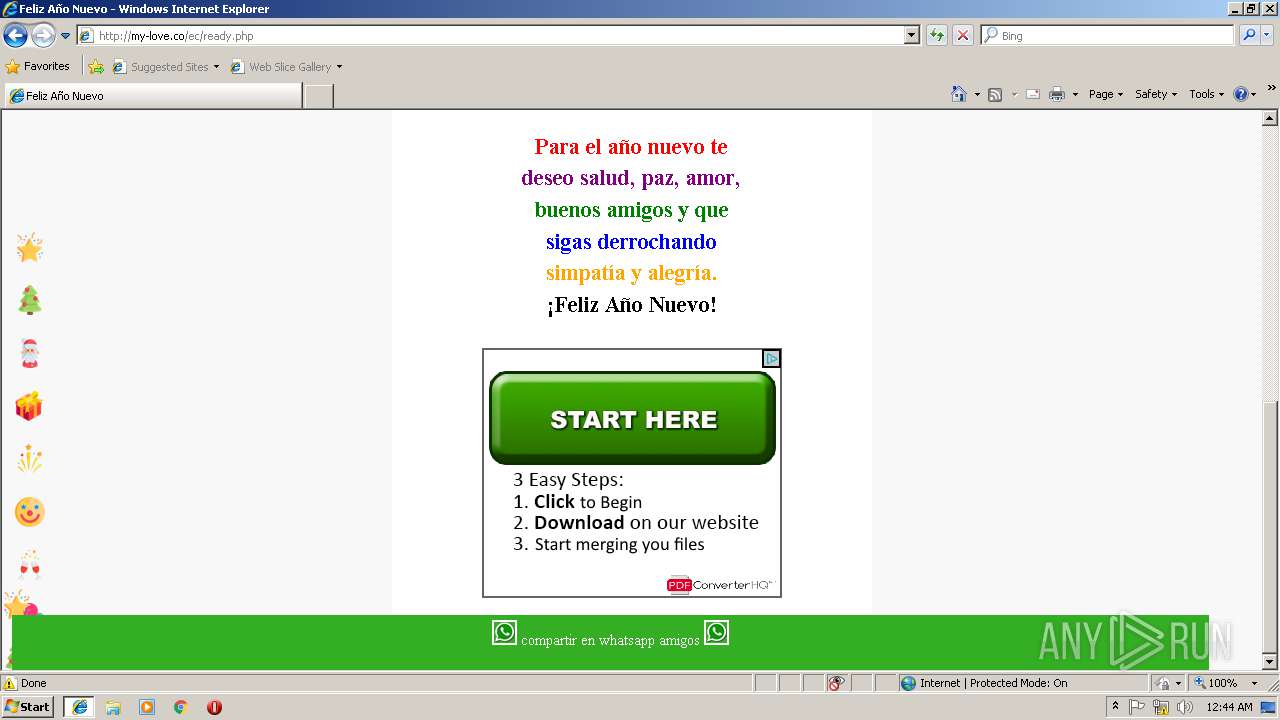Open the Help question mark menu
The height and width of the screenshot is (720, 1280).
(1245, 94)
